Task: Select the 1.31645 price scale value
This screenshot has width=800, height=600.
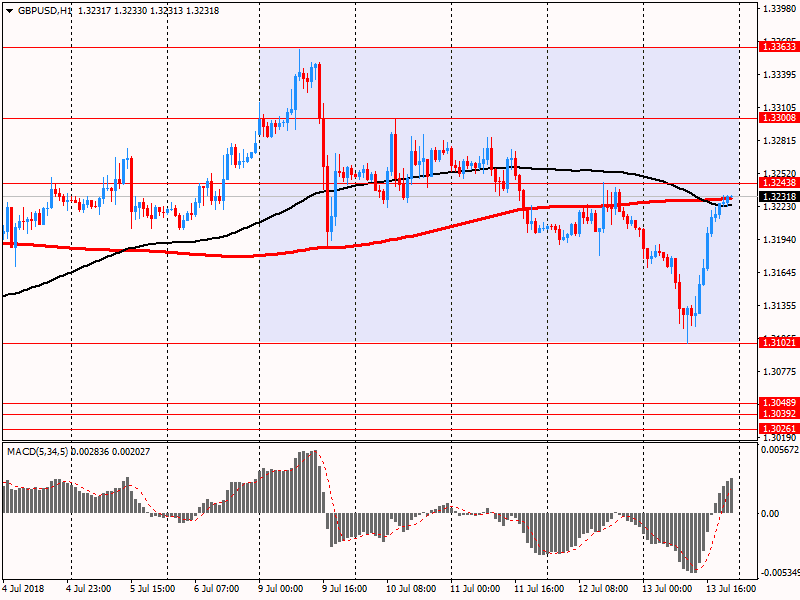Action: coord(779,273)
